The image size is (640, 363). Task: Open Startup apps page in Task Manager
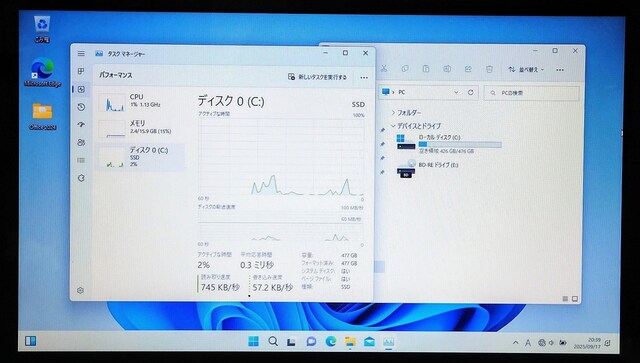pyautogui.click(x=81, y=125)
